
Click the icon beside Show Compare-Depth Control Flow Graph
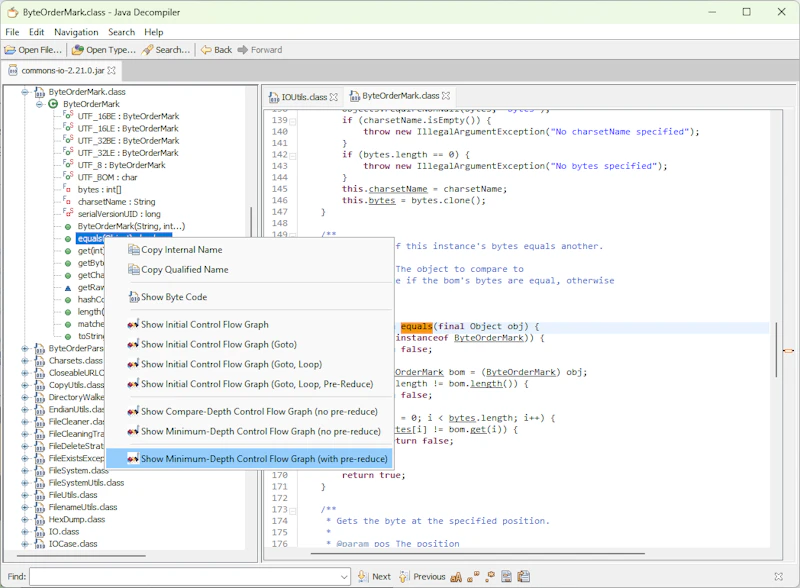click(133, 411)
